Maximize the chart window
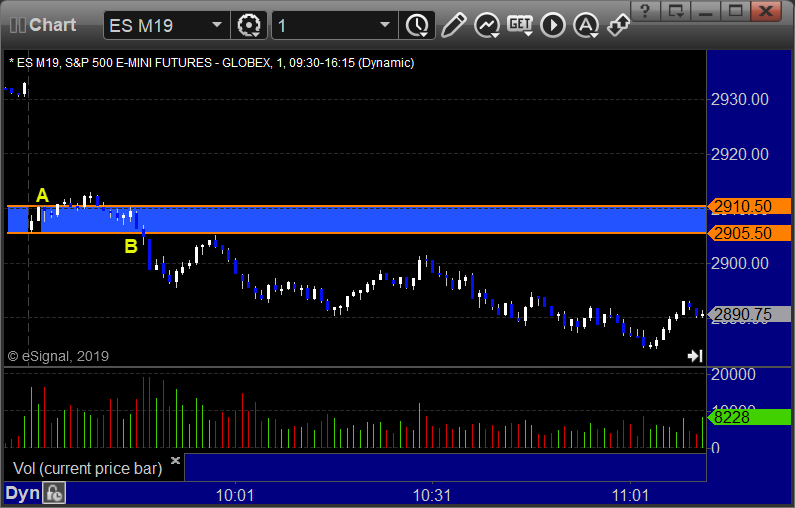The image size is (795, 508). pos(736,11)
